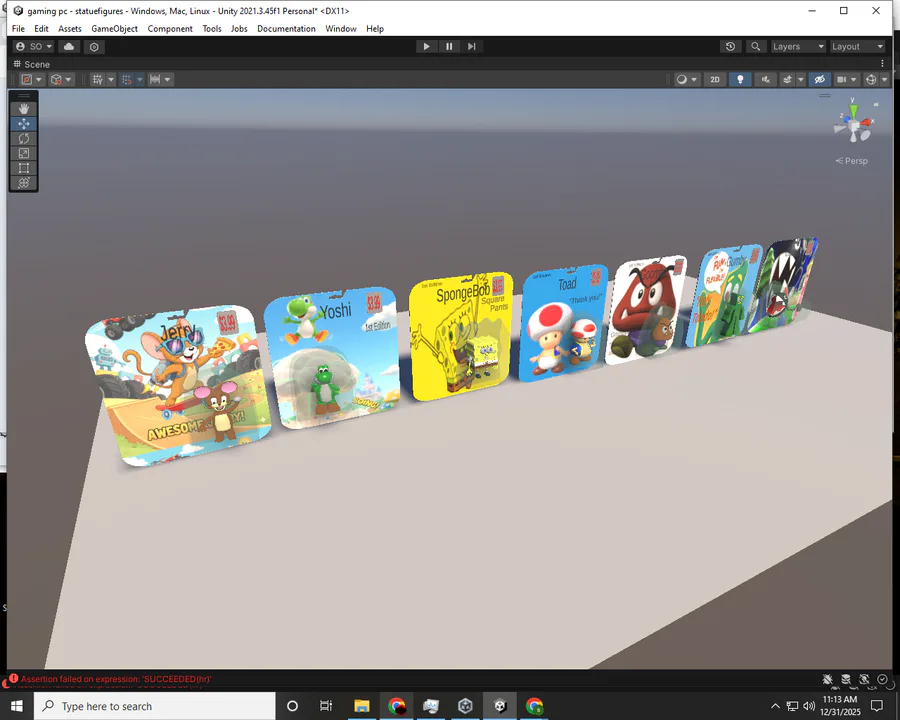Expand the gizmos dropdown arrow

pos(884,79)
